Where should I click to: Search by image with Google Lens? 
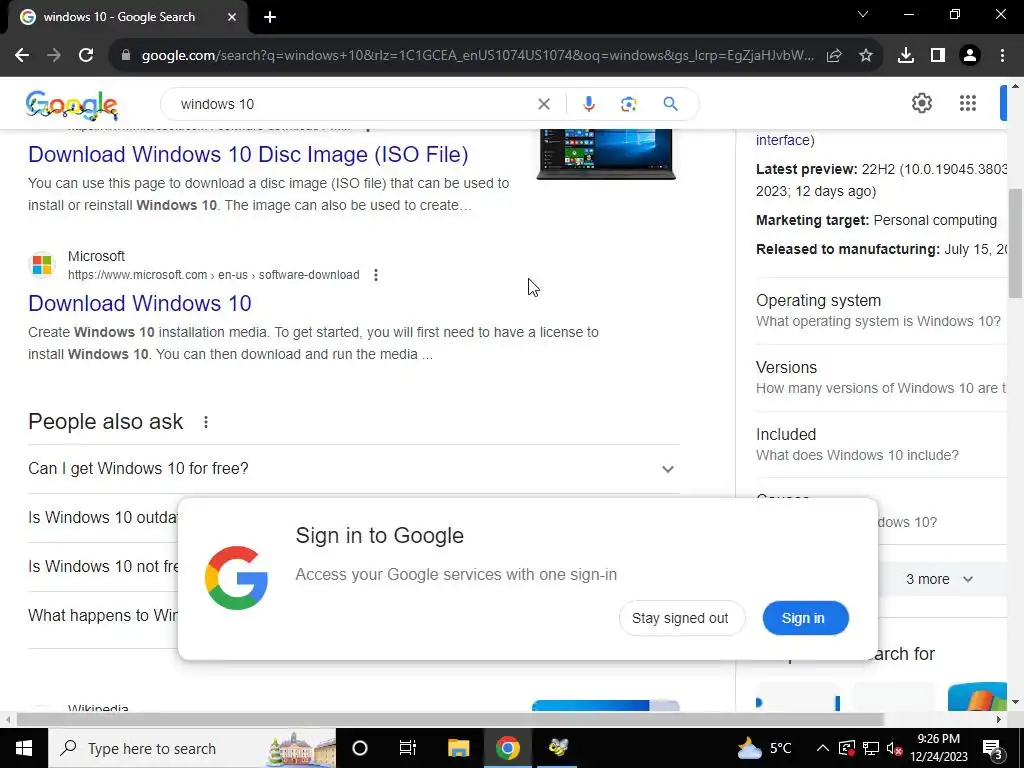pyautogui.click(x=628, y=104)
